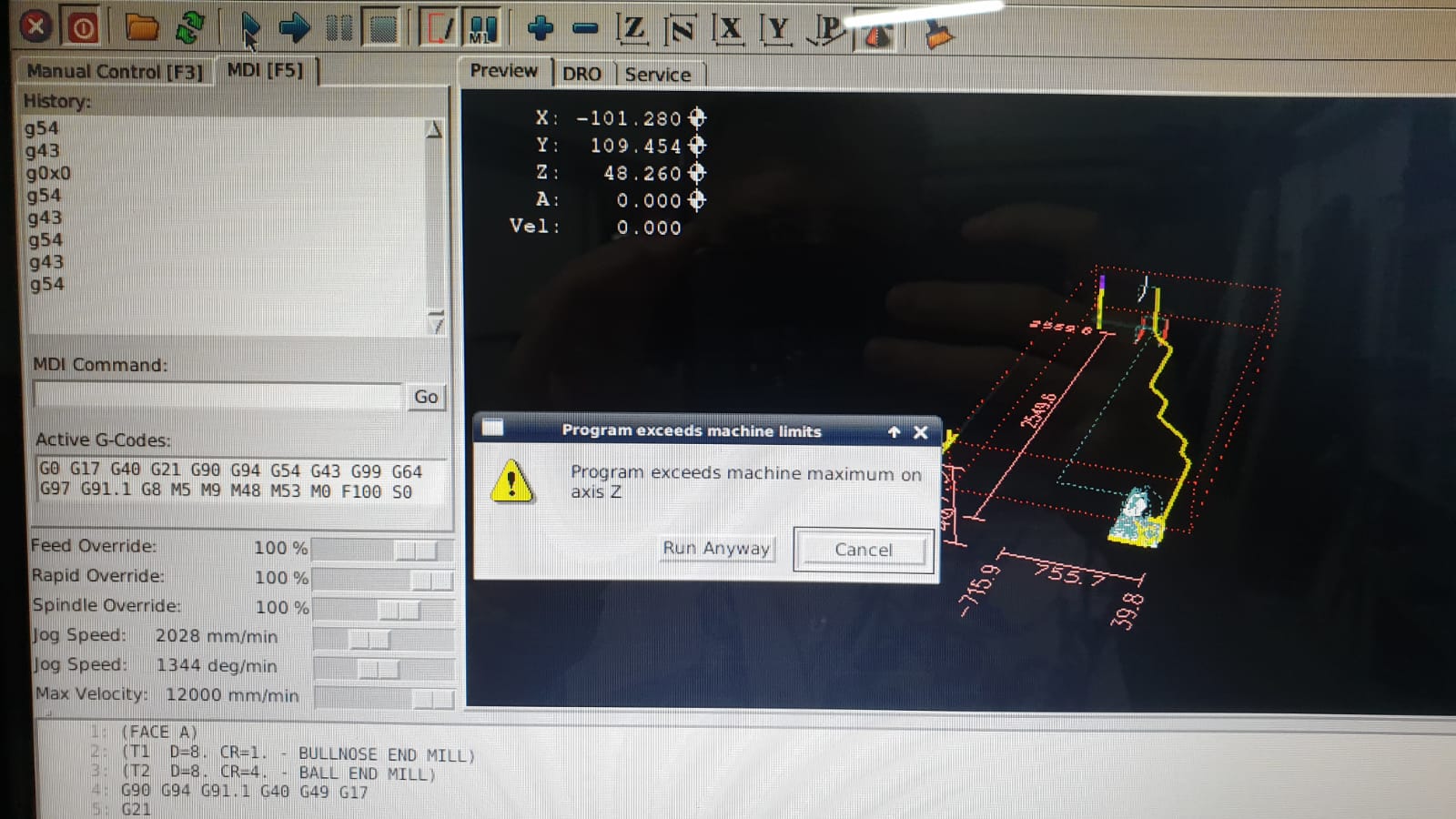This screenshot has width=1456, height=819.
Task: Switch to the DRO tab
Action: (x=582, y=73)
